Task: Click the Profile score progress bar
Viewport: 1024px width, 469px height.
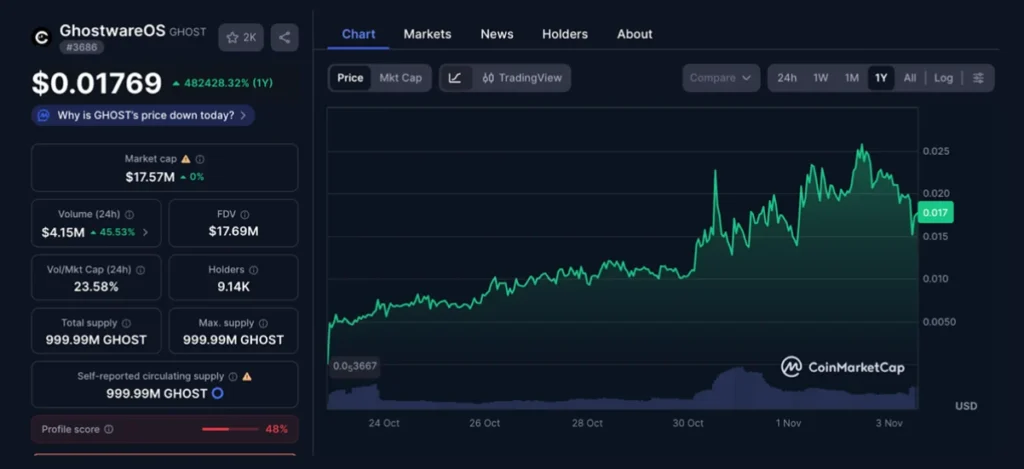Action: (230, 429)
